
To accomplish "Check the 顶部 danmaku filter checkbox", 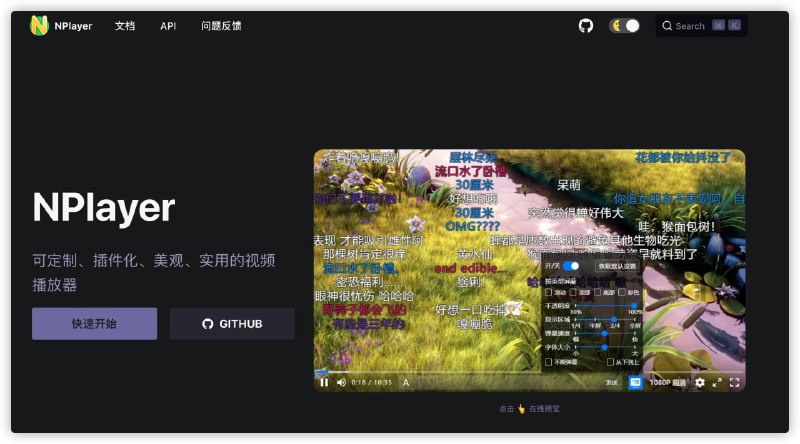I will tap(573, 292).
